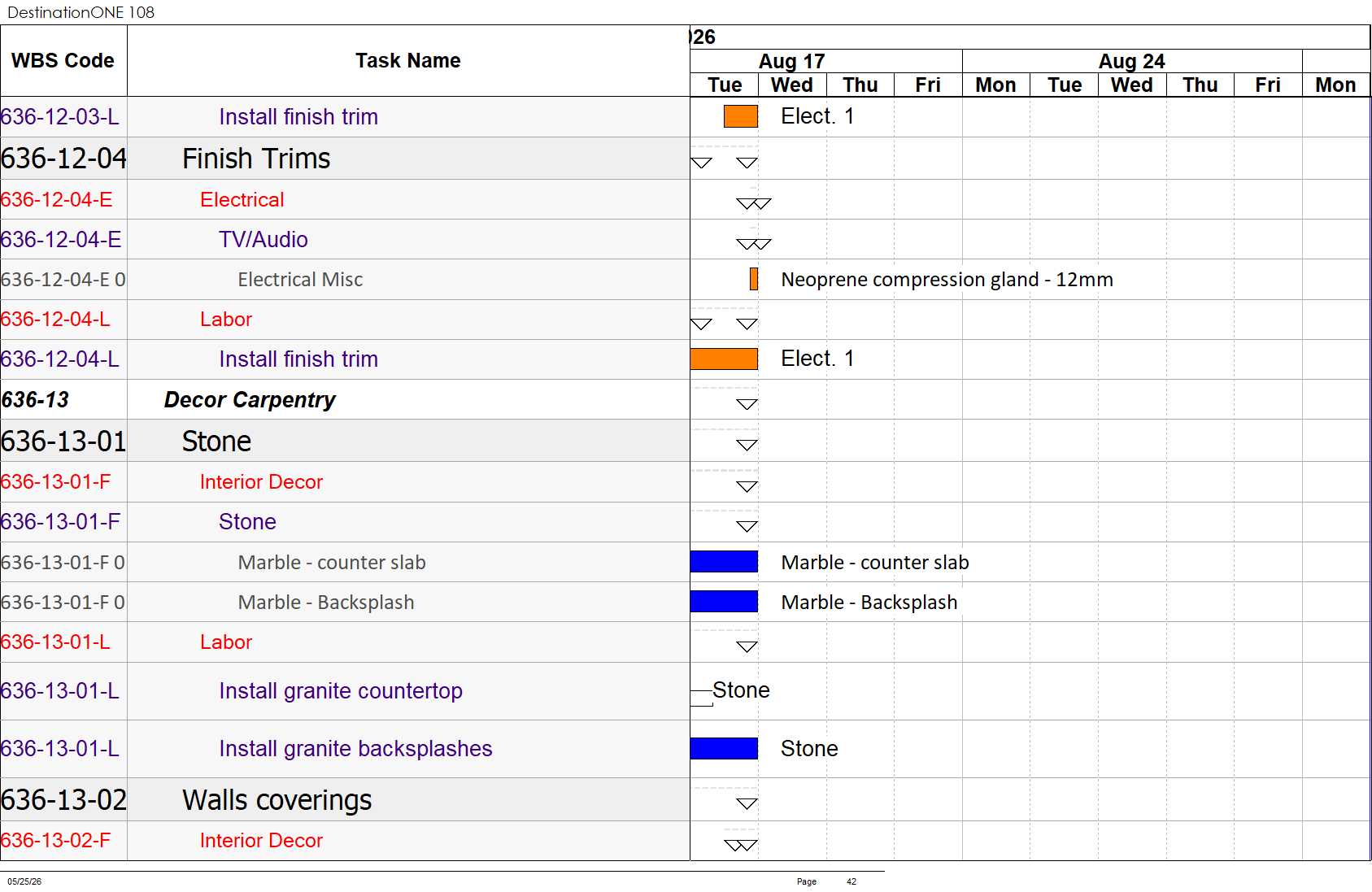Click the Marble - counter slab chart label
The width and height of the screenshot is (1372, 892).
click(875, 563)
